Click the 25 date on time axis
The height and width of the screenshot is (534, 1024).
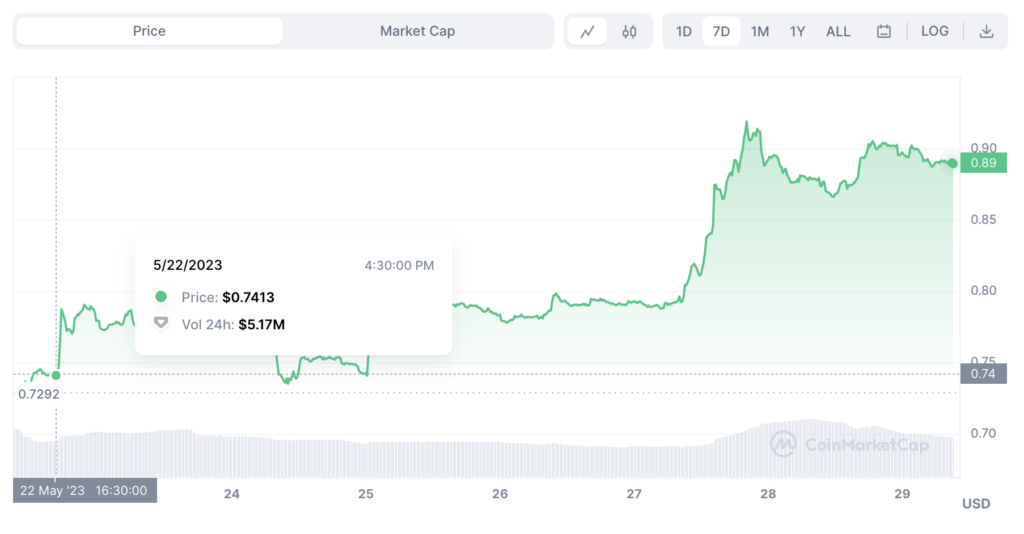pyautogui.click(x=366, y=494)
